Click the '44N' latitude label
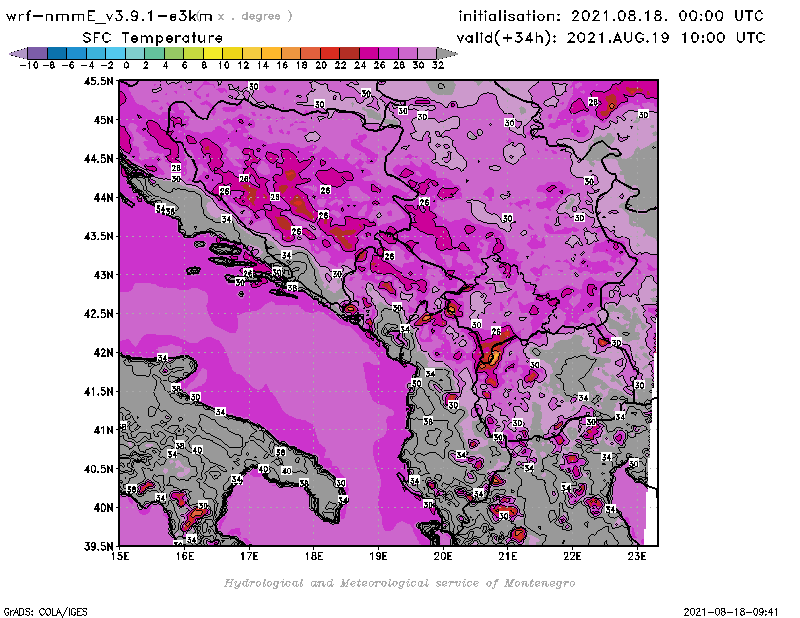 pos(103,197)
